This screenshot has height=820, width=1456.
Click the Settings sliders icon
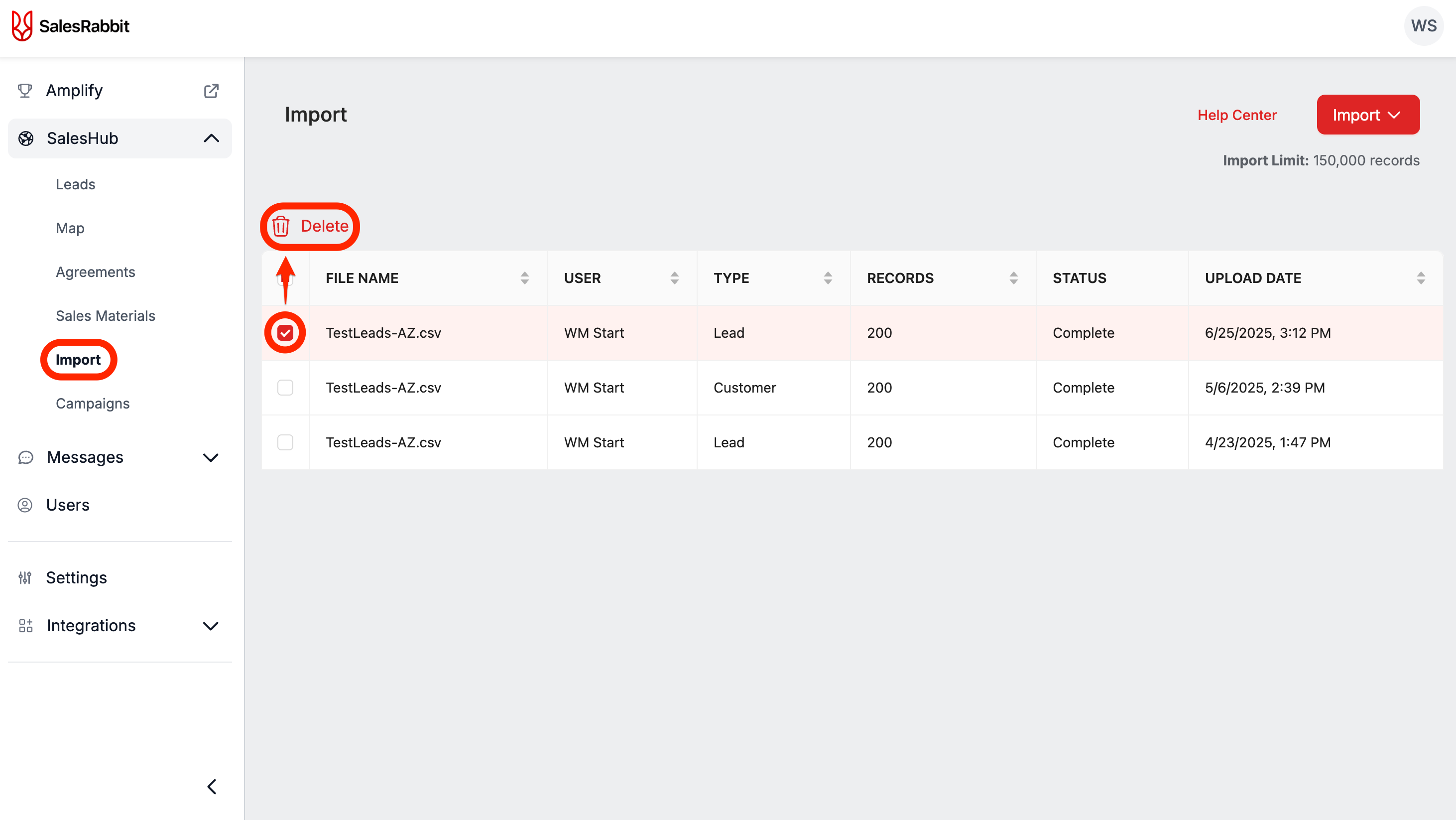[x=25, y=578]
